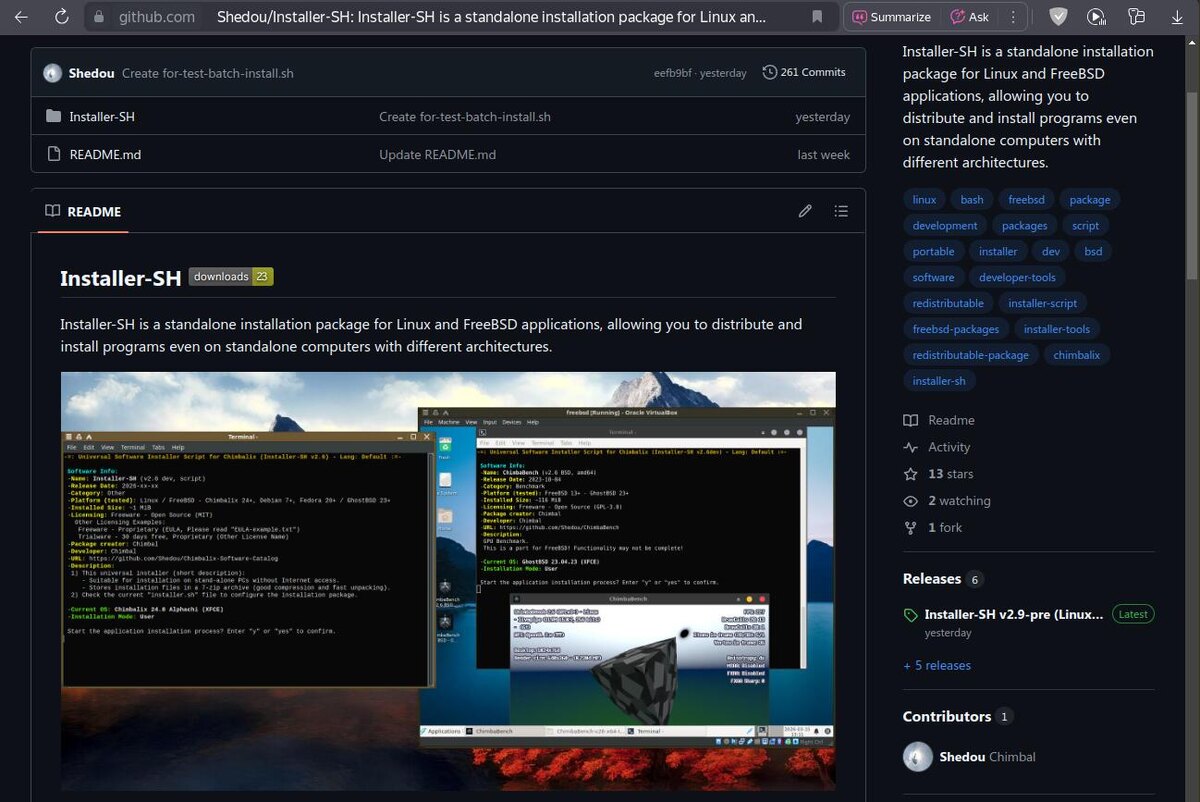The height and width of the screenshot is (802, 1200).
Task: Open the Shedou author link in the commit row
Action: 91,73
